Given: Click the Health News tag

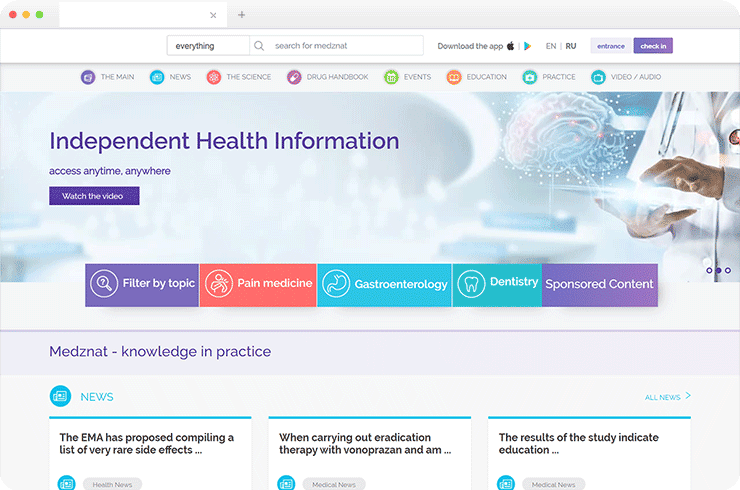Looking at the screenshot, I should pyautogui.click(x=112, y=484).
